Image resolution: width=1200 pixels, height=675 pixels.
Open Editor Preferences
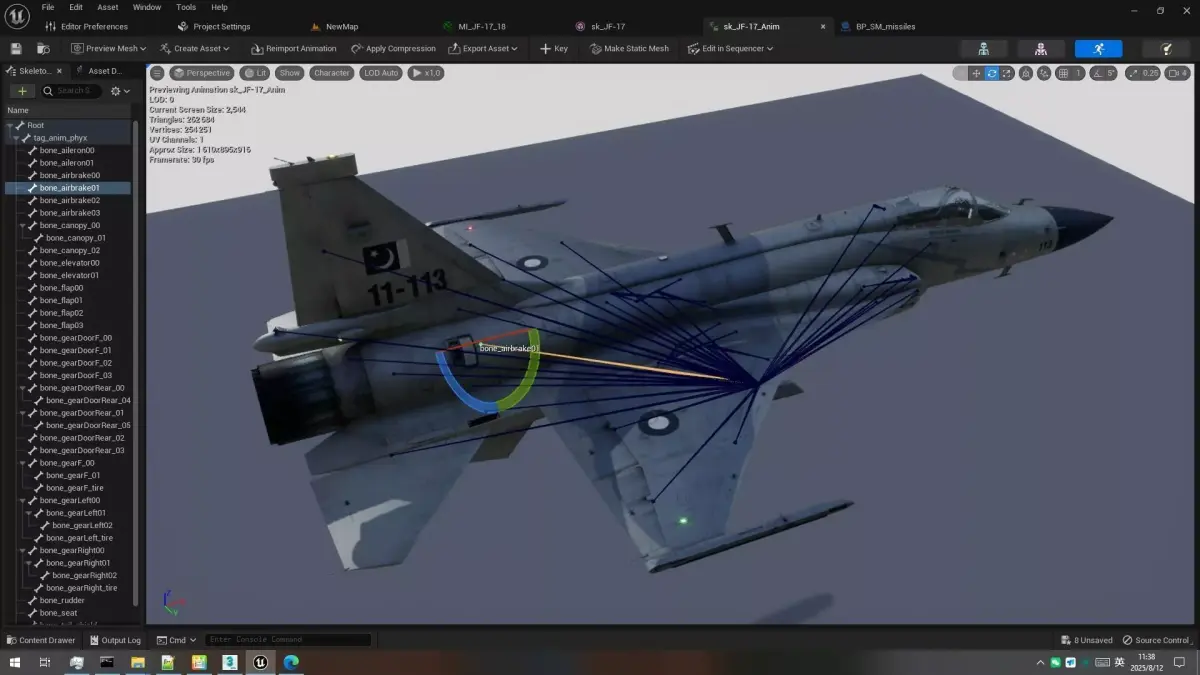coord(87,26)
